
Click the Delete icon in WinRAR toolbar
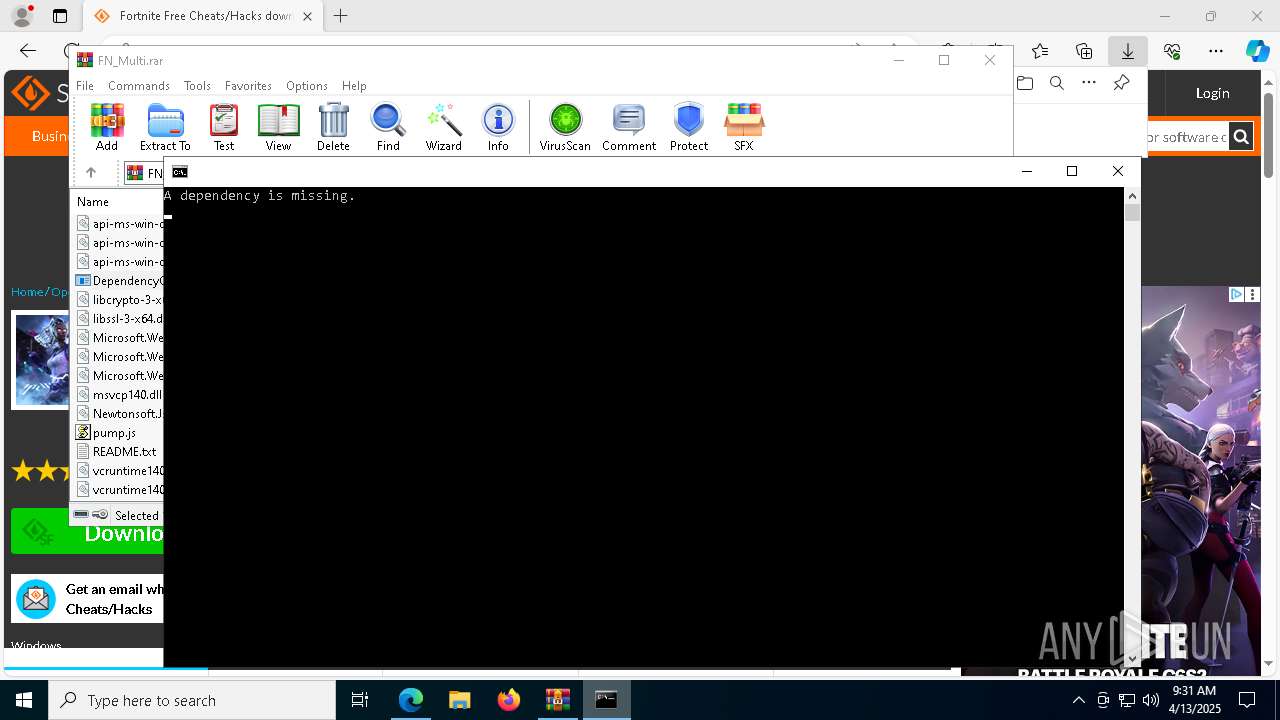click(x=333, y=127)
